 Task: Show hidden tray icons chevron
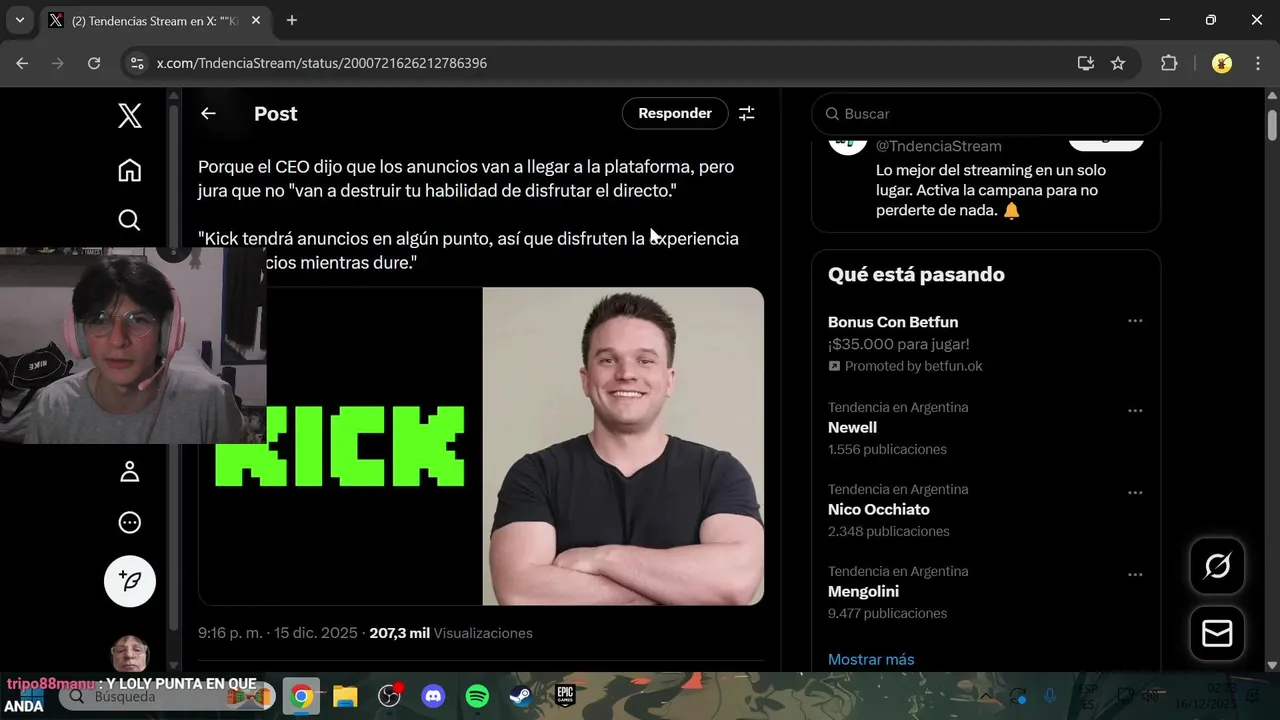click(985, 696)
